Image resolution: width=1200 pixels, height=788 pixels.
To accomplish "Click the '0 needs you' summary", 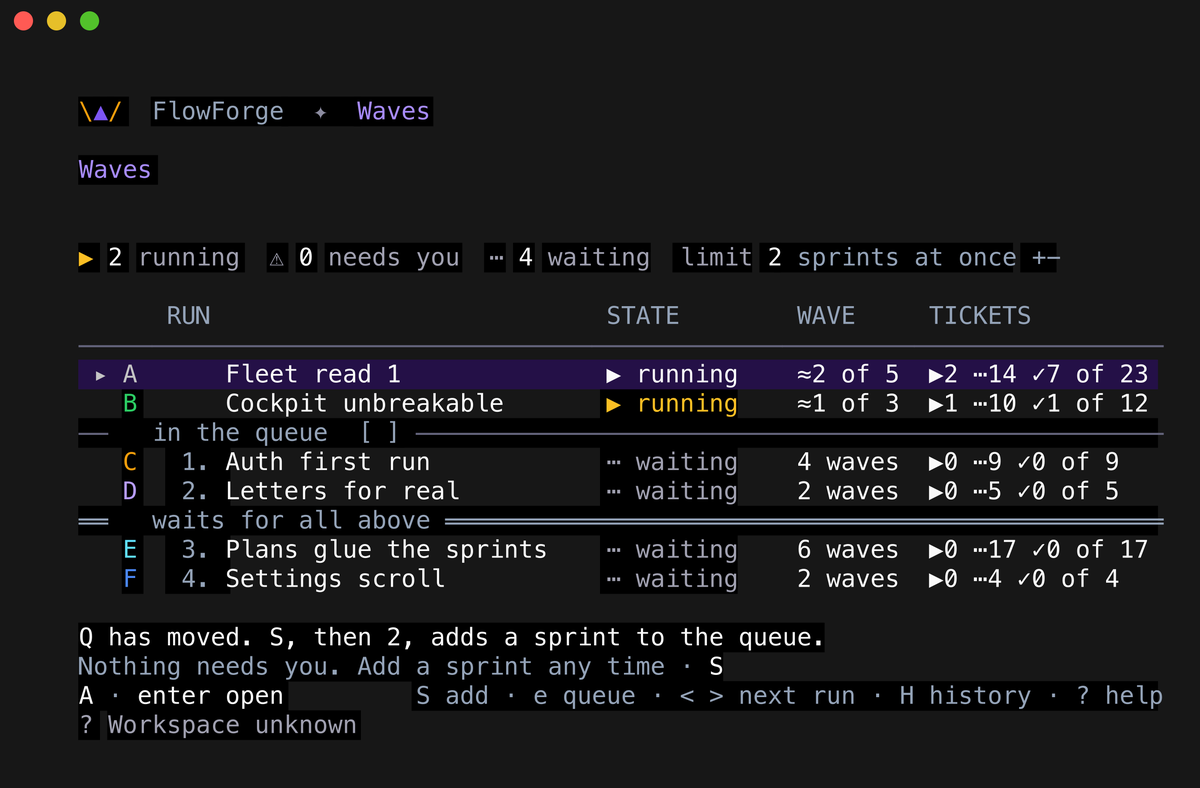I will coord(379,258).
